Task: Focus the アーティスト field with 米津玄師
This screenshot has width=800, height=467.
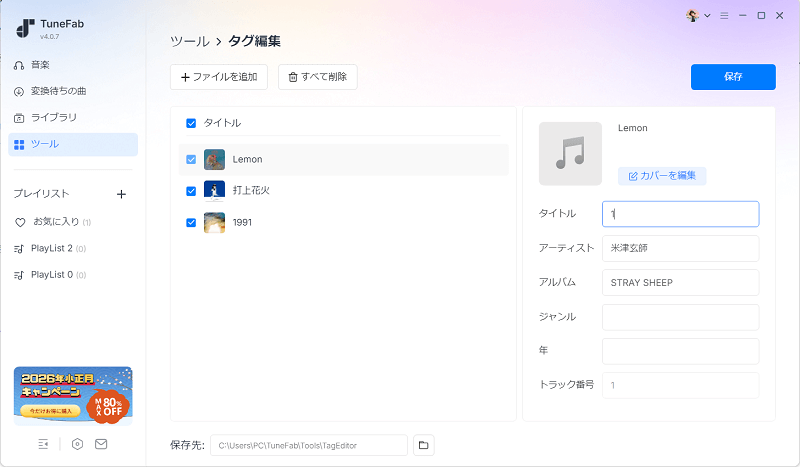Action: click(680, 249)
